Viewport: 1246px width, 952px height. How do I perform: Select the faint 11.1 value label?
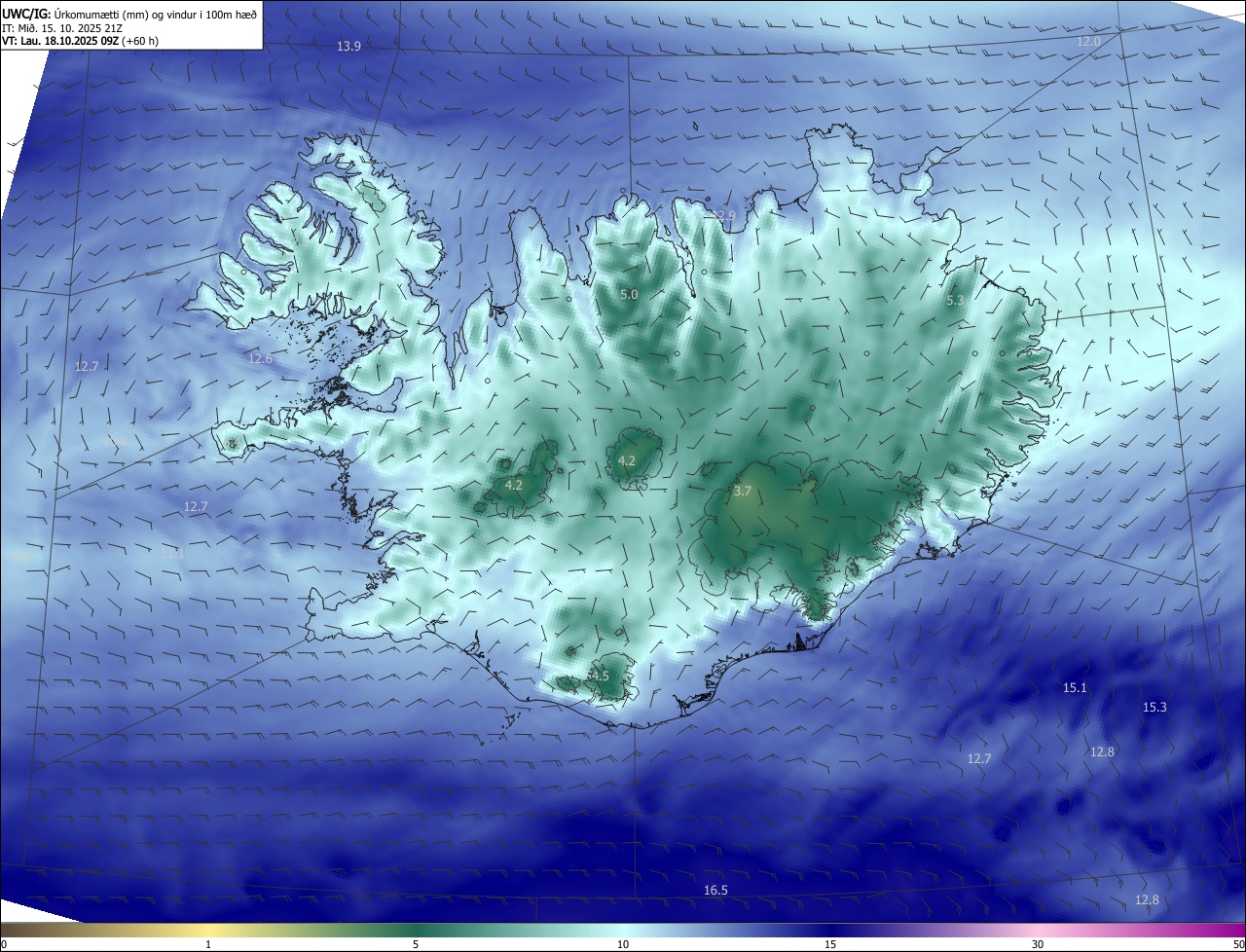point(172,554)
